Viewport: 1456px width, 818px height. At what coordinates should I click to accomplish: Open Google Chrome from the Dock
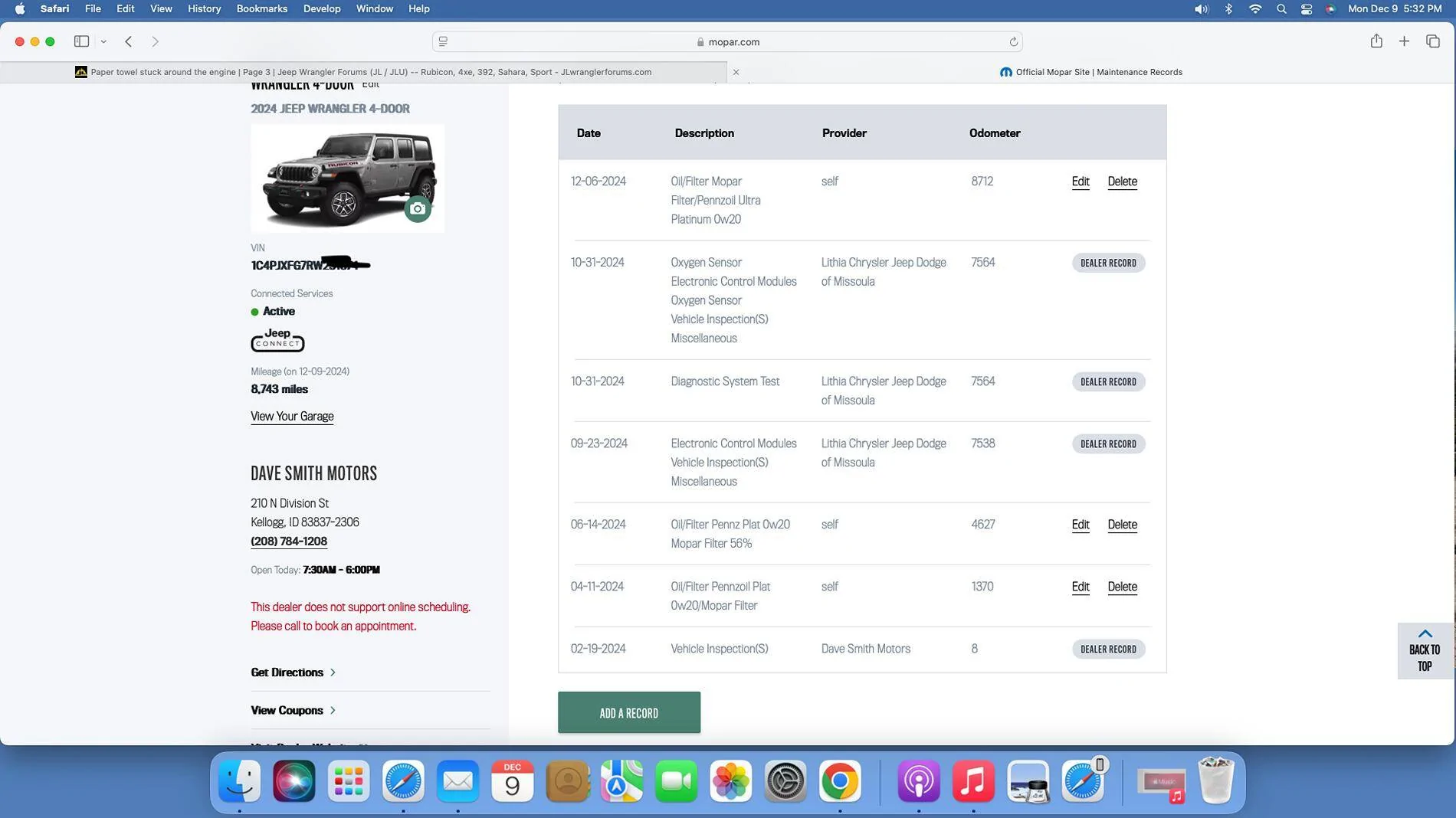coord(841,781)
